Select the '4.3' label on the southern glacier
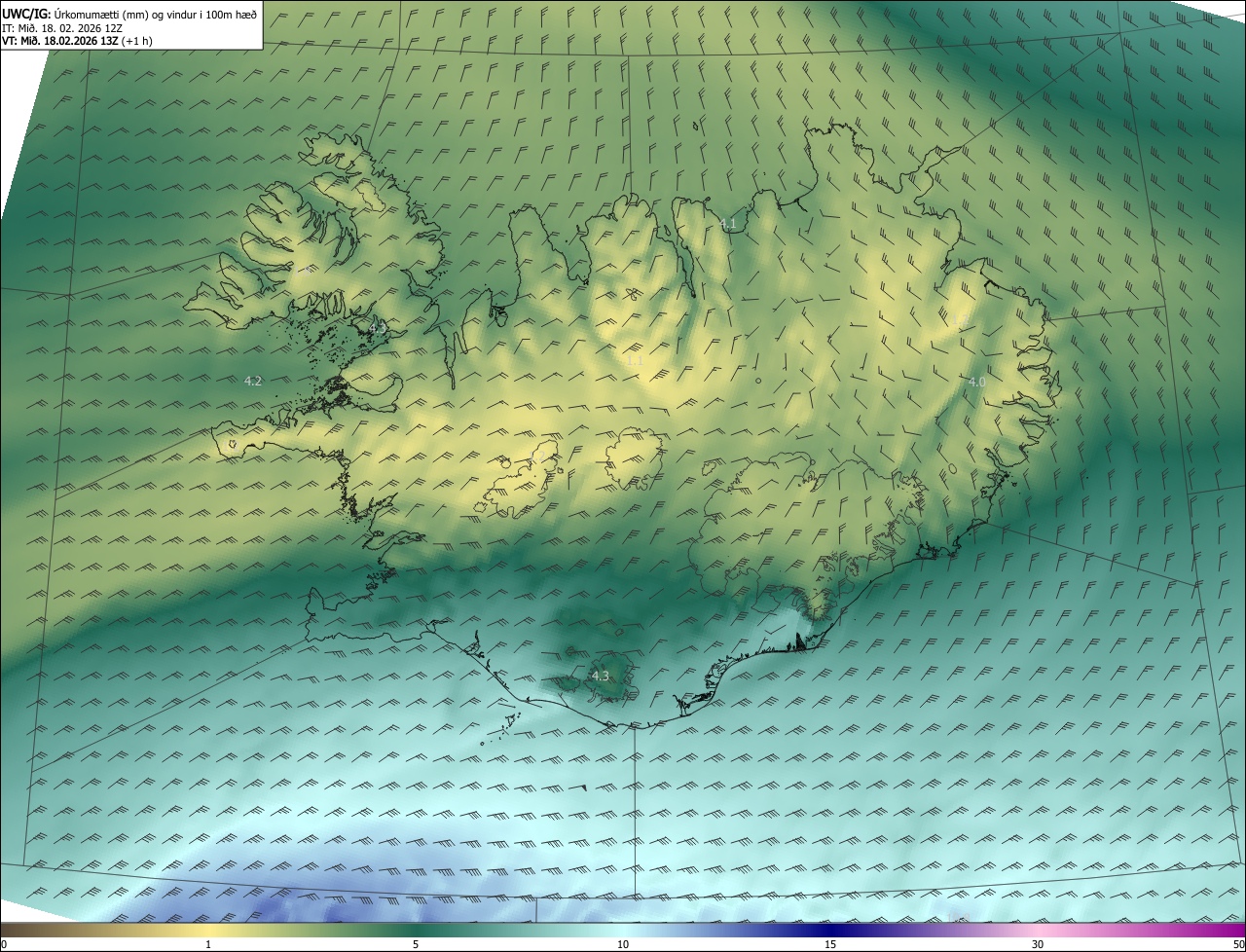1246x952 pixels. coord(601,676)
